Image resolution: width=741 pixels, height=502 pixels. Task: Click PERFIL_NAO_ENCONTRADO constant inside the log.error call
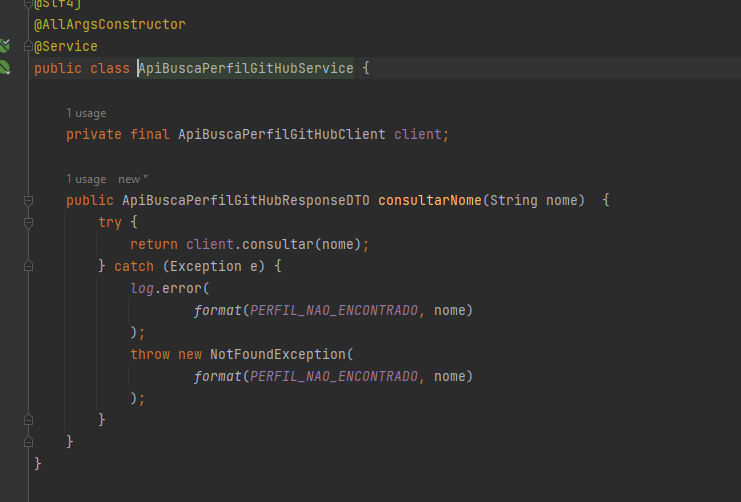point(334,311)
